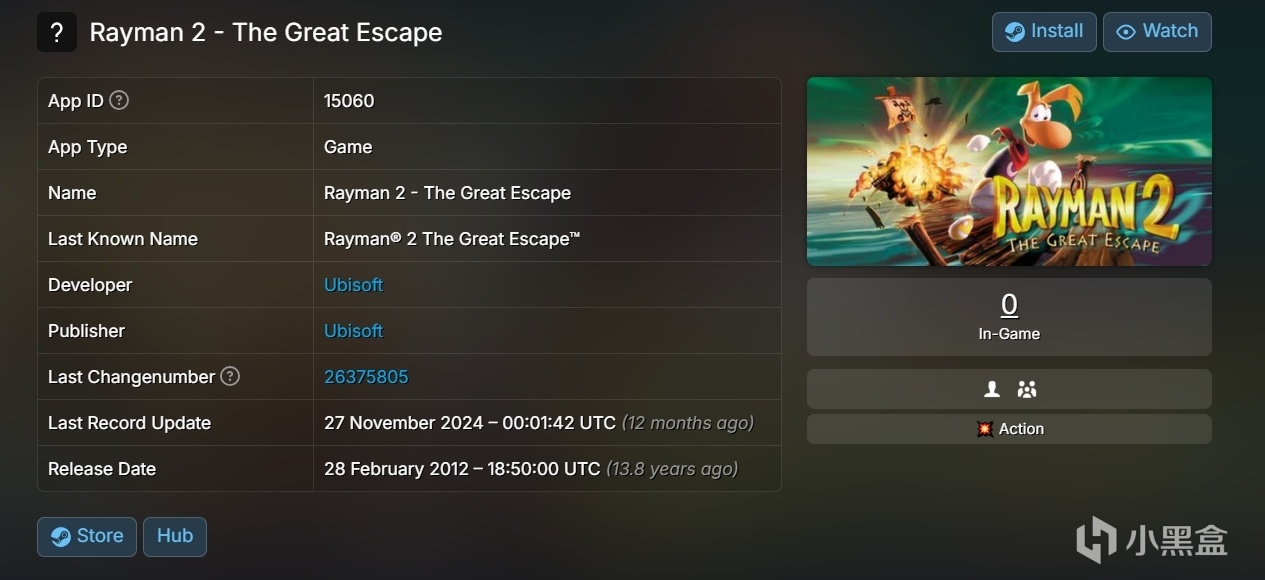Click the question-mark app icon beside the title
The height and width of the screenshot is (580, 1265).
(57, 32)
